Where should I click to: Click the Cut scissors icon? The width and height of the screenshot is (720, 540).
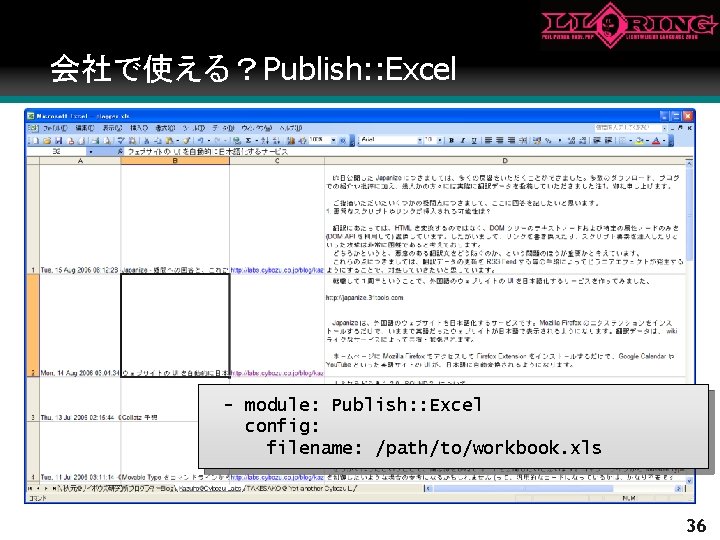tap(146, 141)
